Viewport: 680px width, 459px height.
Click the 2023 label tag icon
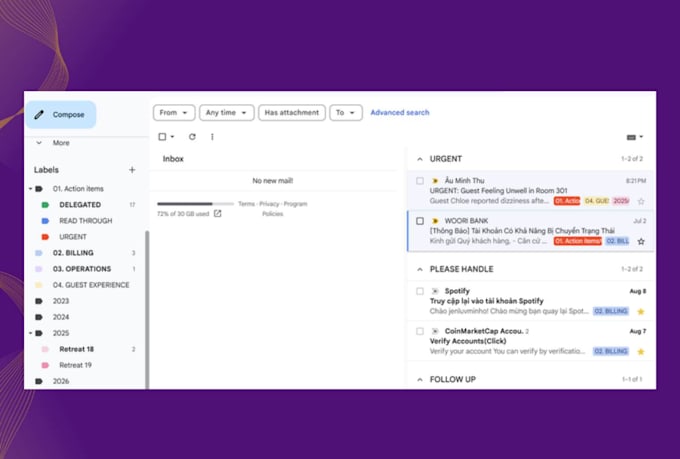tap(39, 301)
